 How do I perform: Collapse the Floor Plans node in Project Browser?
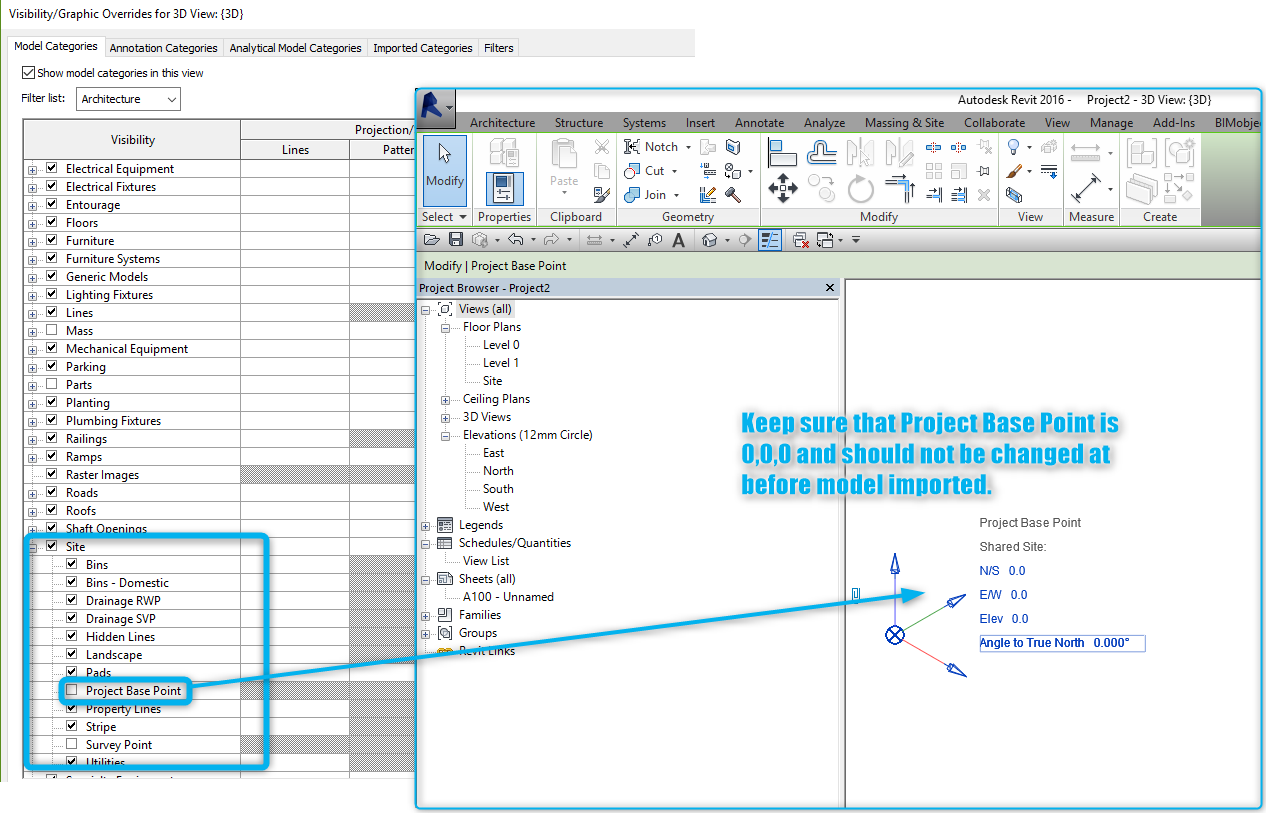pyautogui.click(x=446, y=328)
